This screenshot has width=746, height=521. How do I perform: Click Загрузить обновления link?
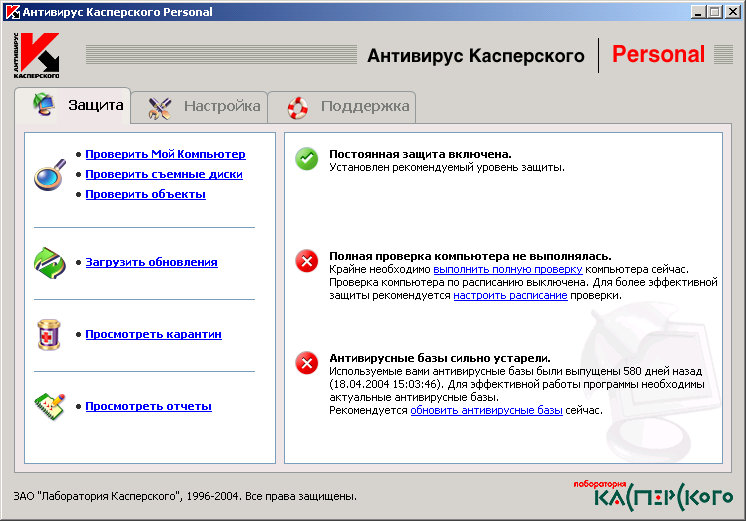click(x=152, y=262)
